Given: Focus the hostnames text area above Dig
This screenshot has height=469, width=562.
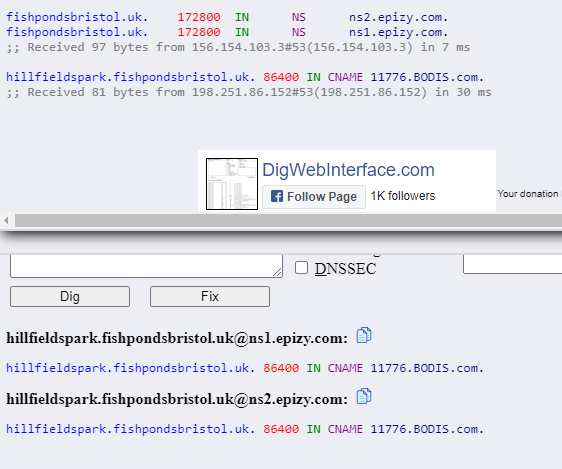Looking at the screenshot, I should (x=146, y=266).
